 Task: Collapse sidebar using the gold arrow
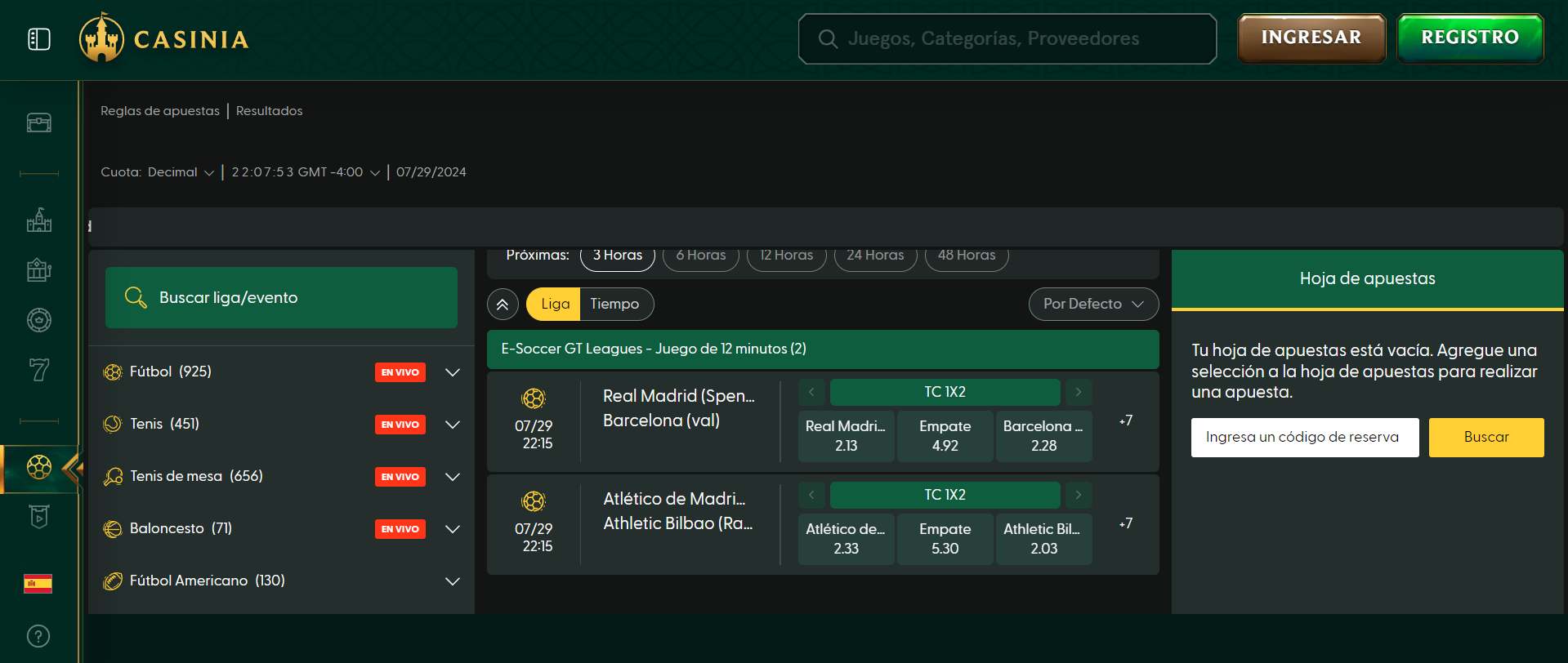[x=73, y=469]
